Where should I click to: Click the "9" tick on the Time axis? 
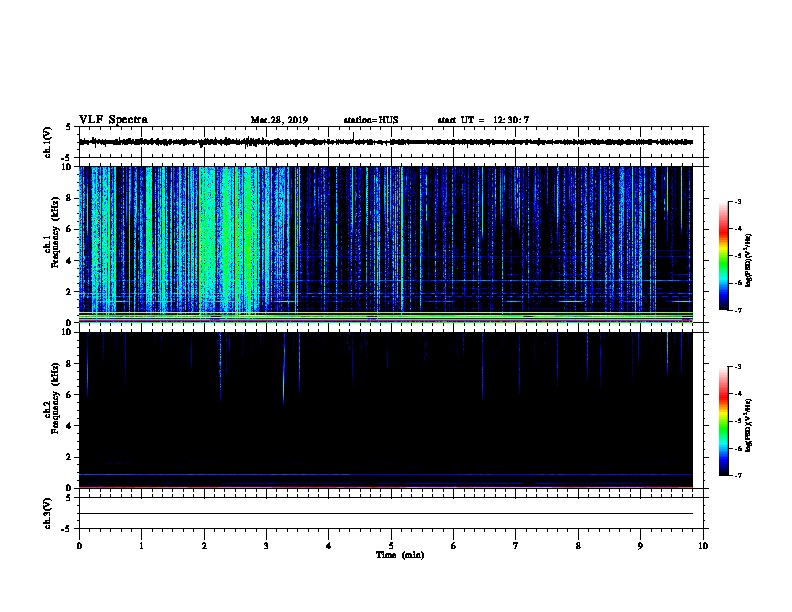click(x=640, y=545)
